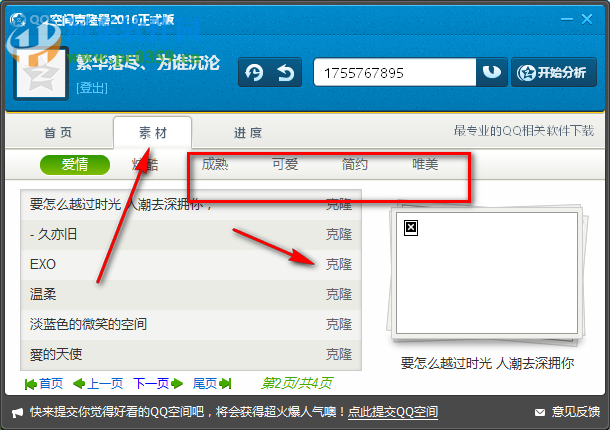Click 克隆 for the 淡蓝色的微笑的空间 row
The height and width of the screenshot is (430, 610).
(x=339, y=325)
